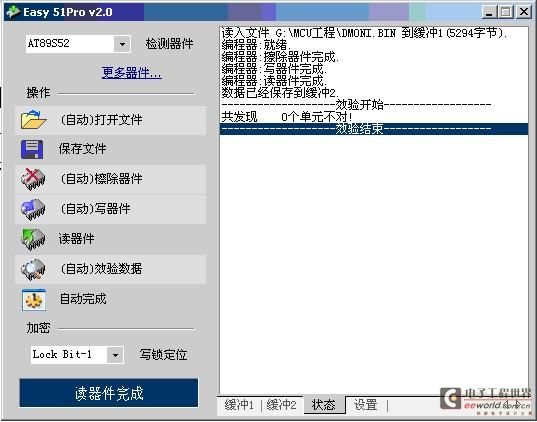537x422 pixels.
Task: Open the 更多器件... link
Action: click(132, 73)
